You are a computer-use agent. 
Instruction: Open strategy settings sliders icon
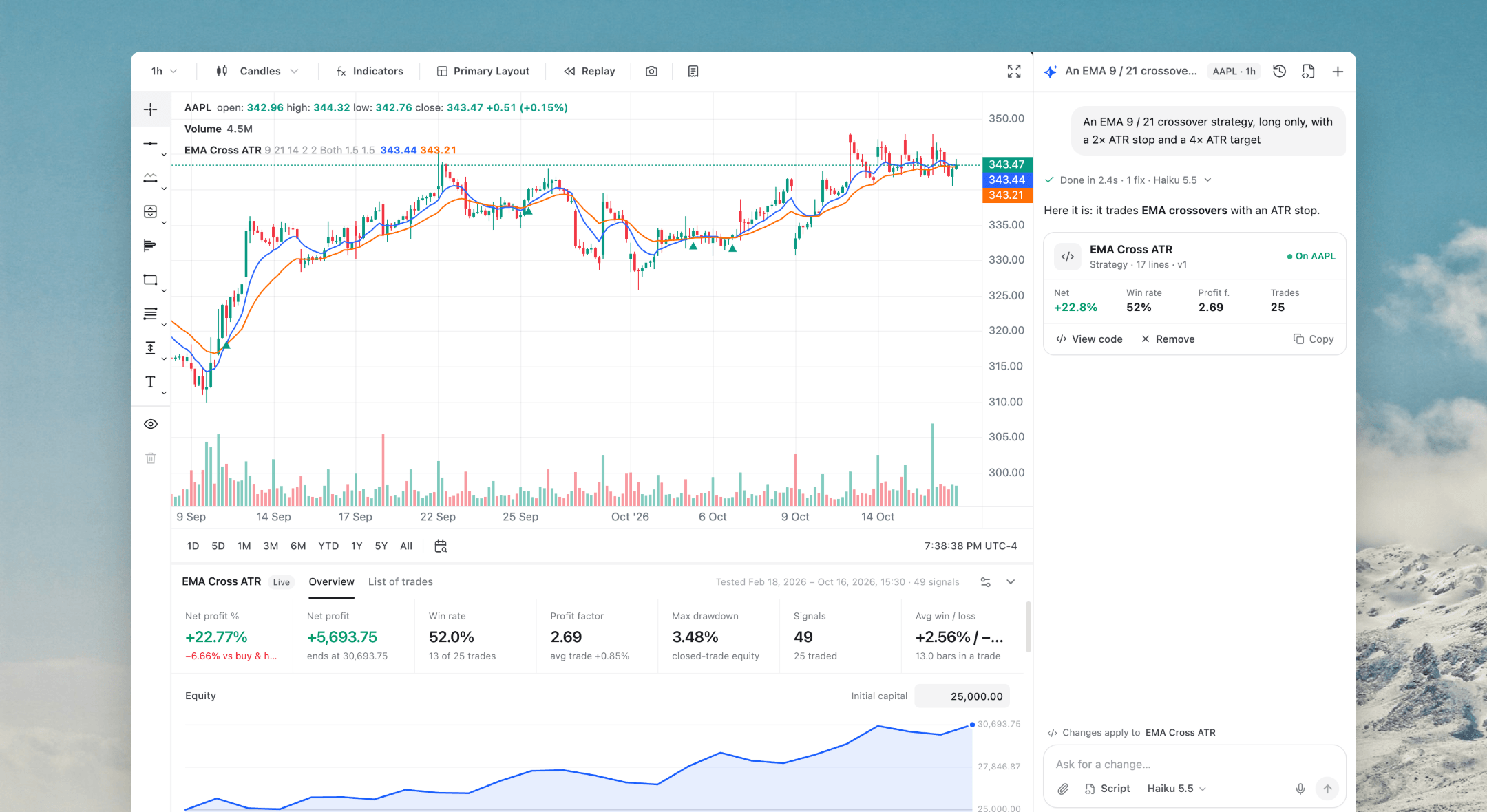tap(986, 582)
